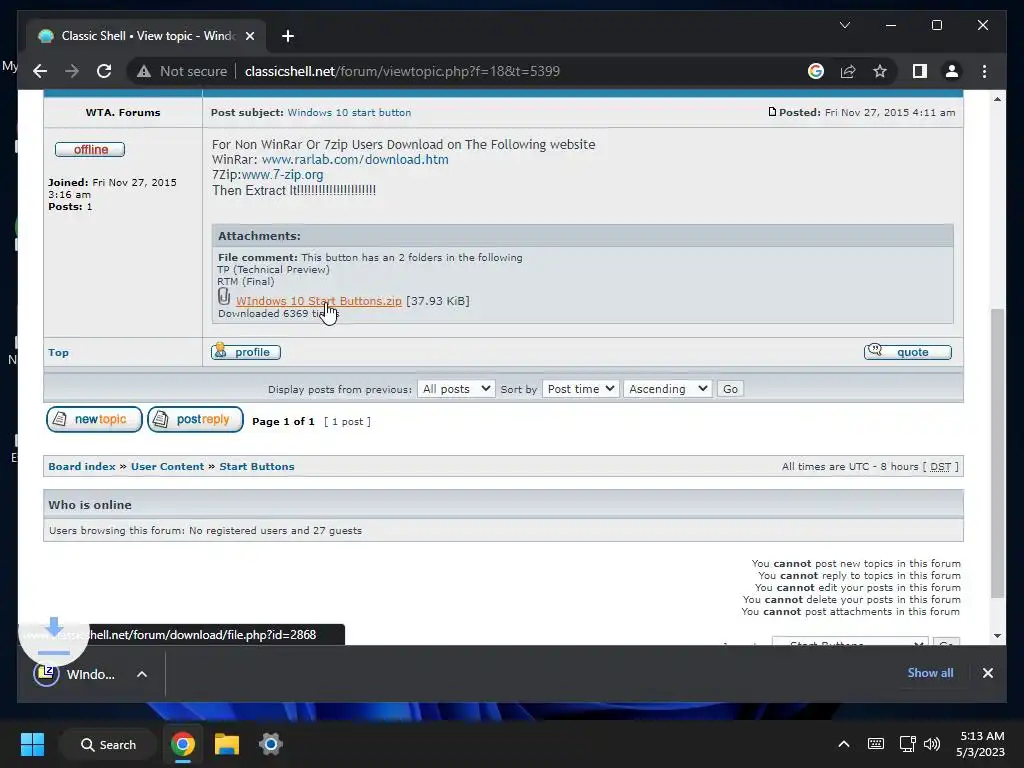
Task: Click touch keyboard tray icon
Action: click(876, 744)
